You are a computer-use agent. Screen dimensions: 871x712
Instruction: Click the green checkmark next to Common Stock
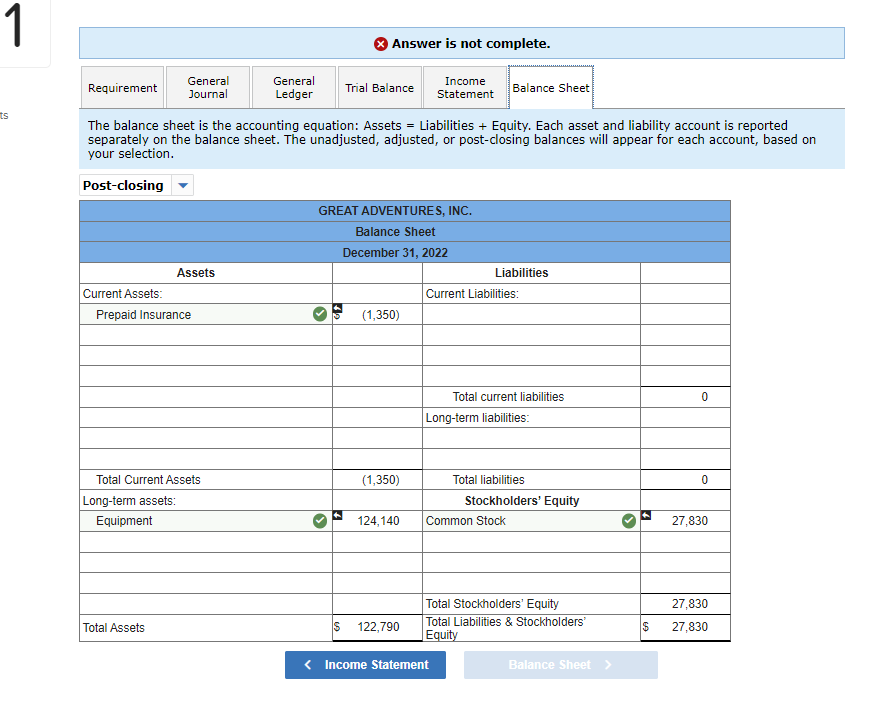tap(629, 520)
